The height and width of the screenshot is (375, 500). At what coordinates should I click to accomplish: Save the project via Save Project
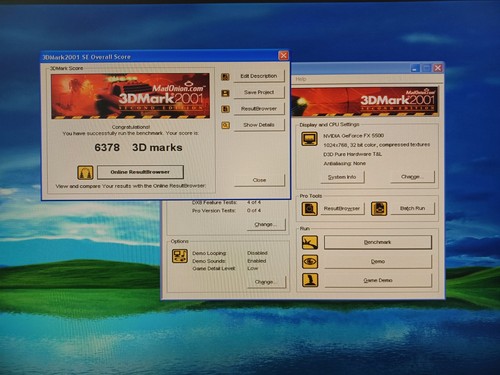click(259, 92)
